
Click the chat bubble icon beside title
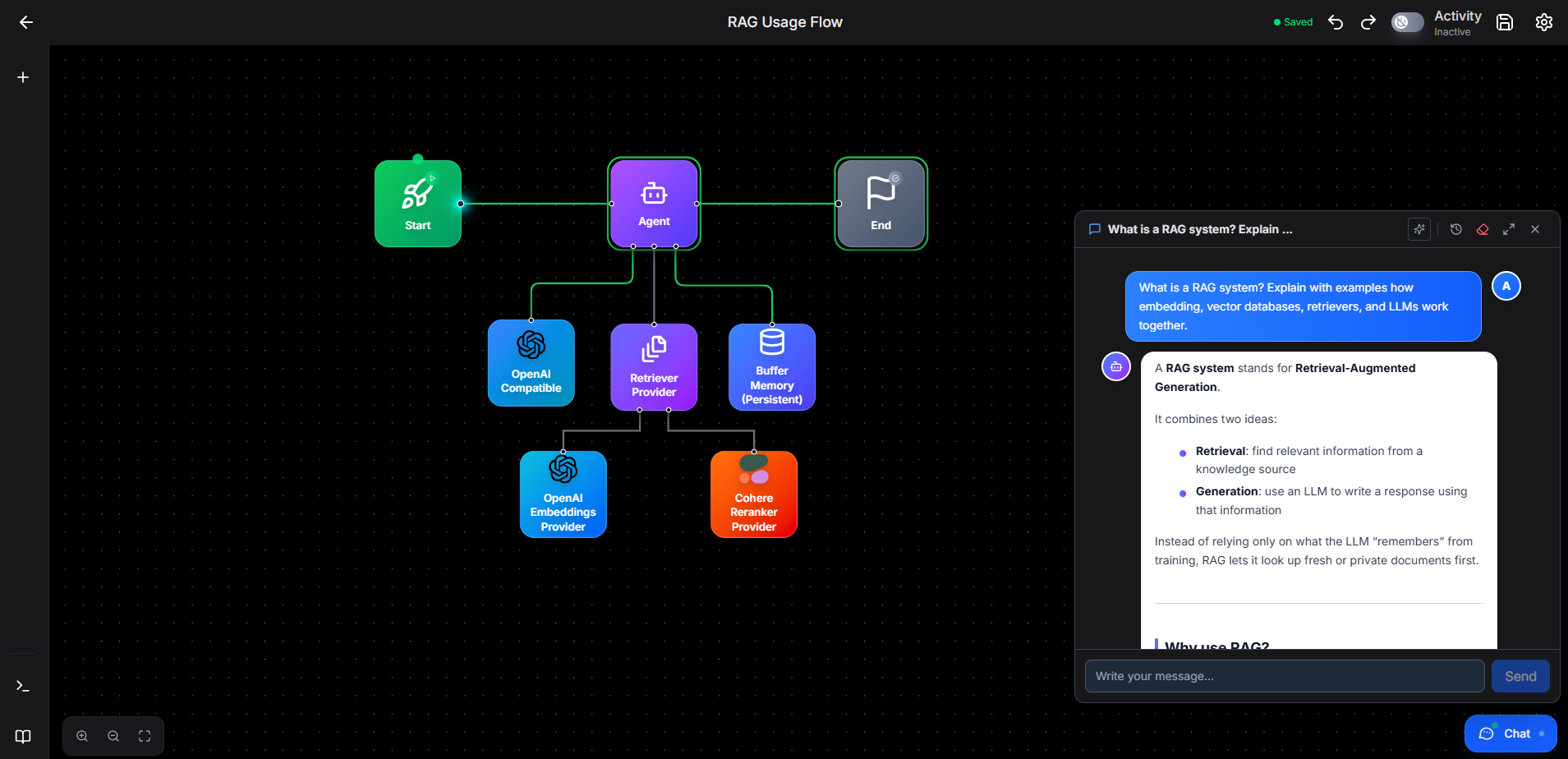tap(1095, 229)
